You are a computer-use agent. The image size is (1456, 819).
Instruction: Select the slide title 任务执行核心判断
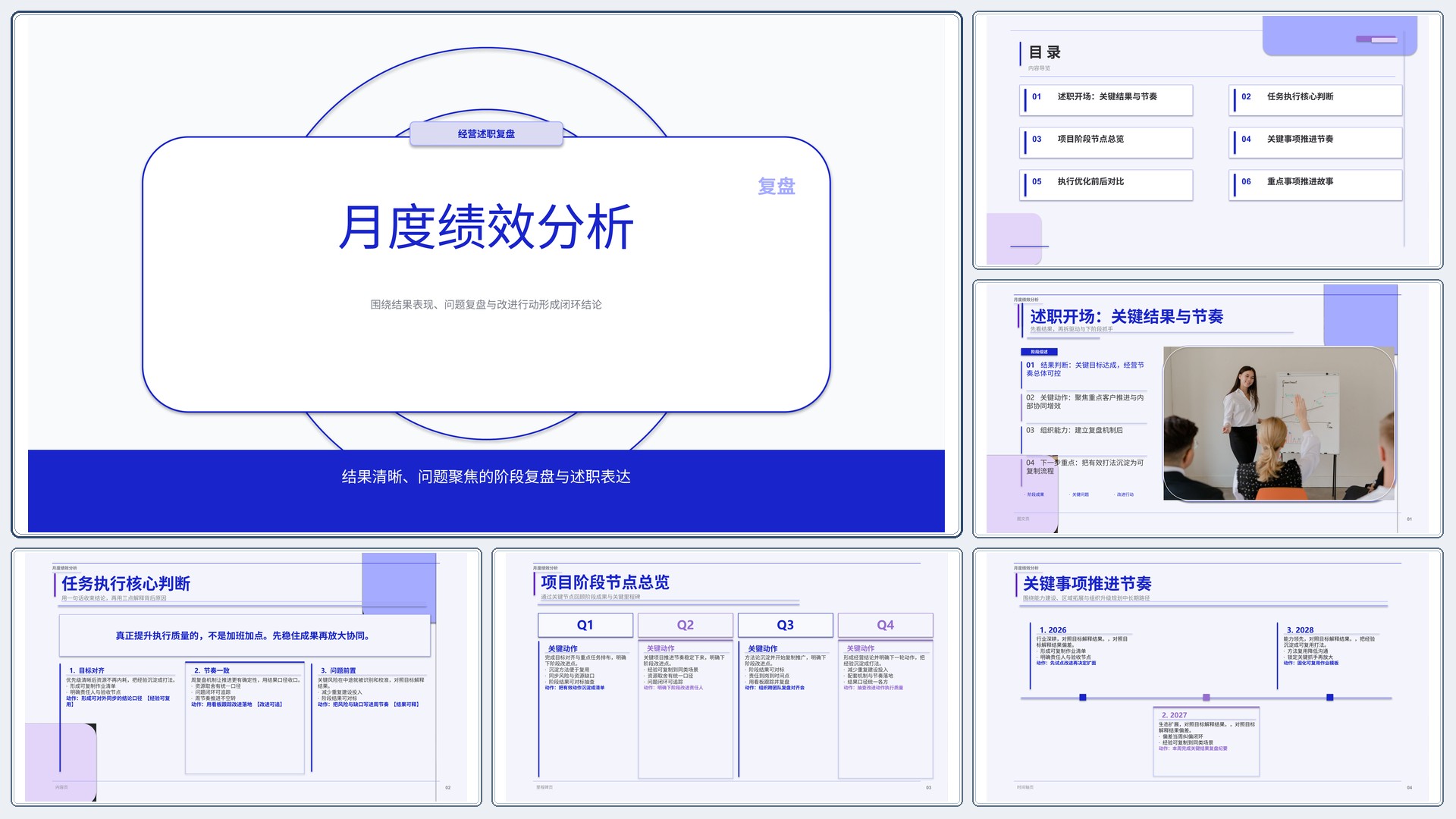tap(126, 583)
